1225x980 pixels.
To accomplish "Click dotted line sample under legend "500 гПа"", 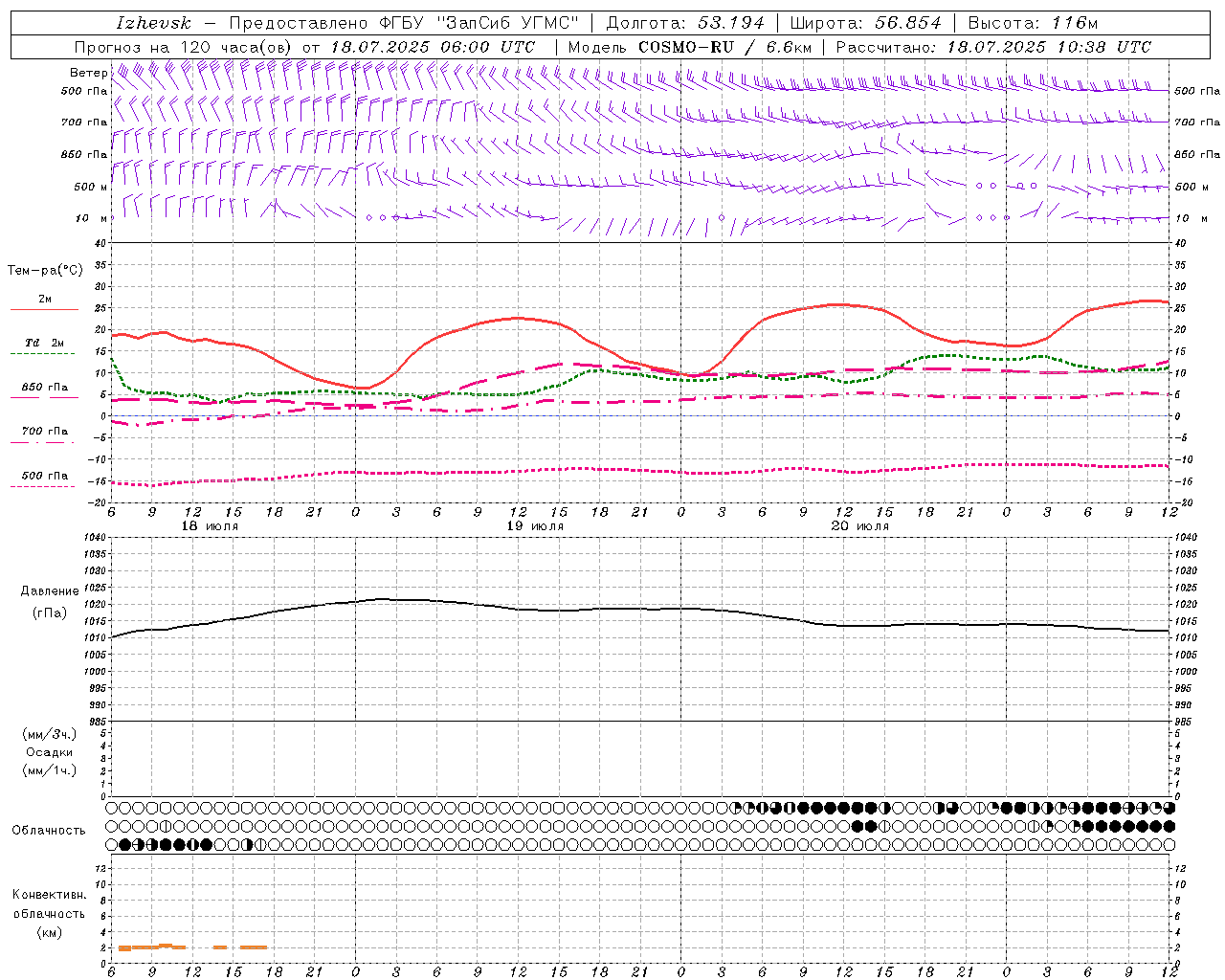I will click(x=43, y=486).
